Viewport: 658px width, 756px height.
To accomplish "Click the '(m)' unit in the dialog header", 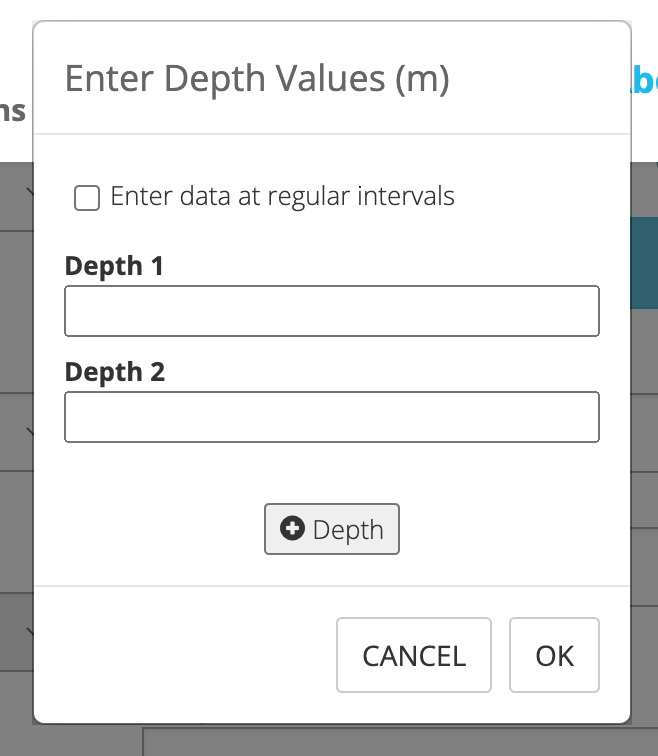I will [x=422, y=78].
